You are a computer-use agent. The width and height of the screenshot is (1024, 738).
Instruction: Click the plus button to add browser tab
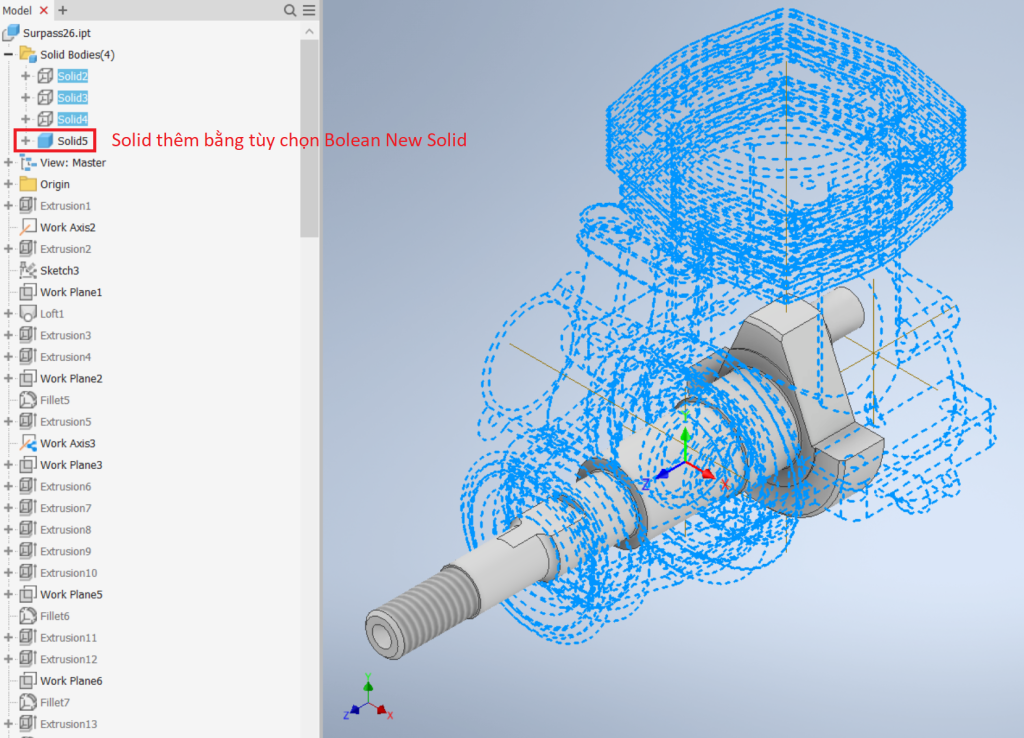coord(63,10)
